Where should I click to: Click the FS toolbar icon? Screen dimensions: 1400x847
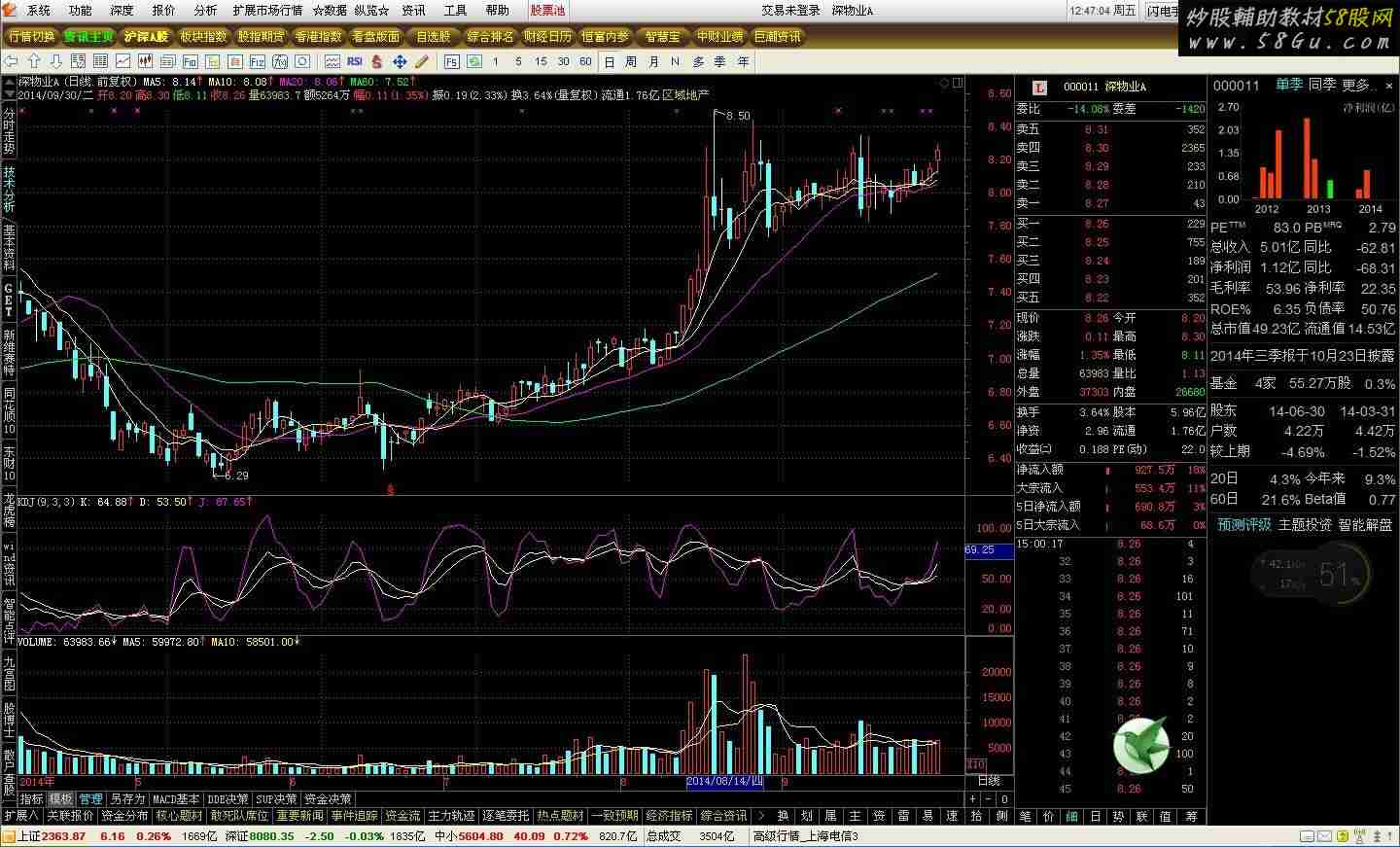[452, 61]
